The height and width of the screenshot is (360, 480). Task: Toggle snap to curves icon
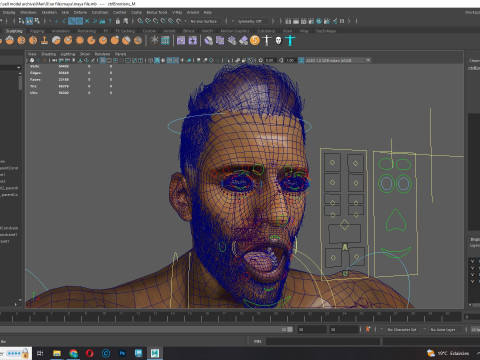click(x=148, y=21)
